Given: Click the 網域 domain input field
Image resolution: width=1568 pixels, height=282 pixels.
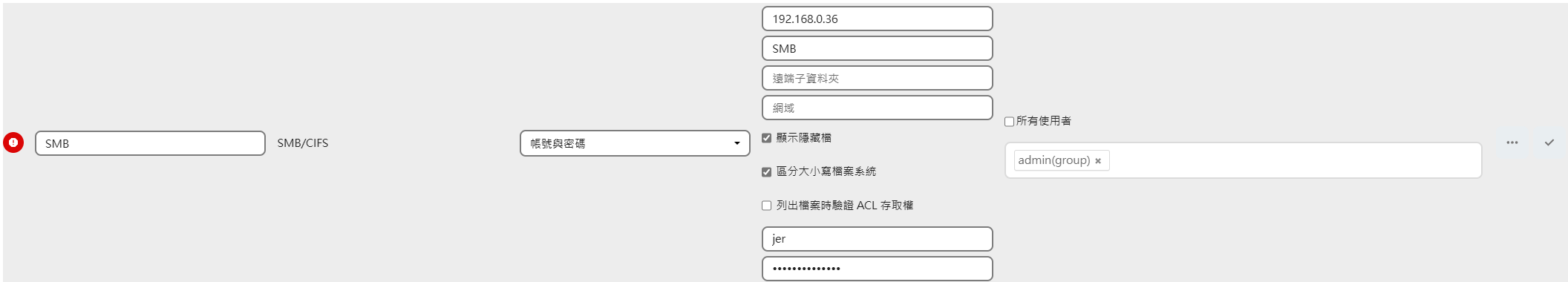Looking at the screenshot, I should (878, 108).
